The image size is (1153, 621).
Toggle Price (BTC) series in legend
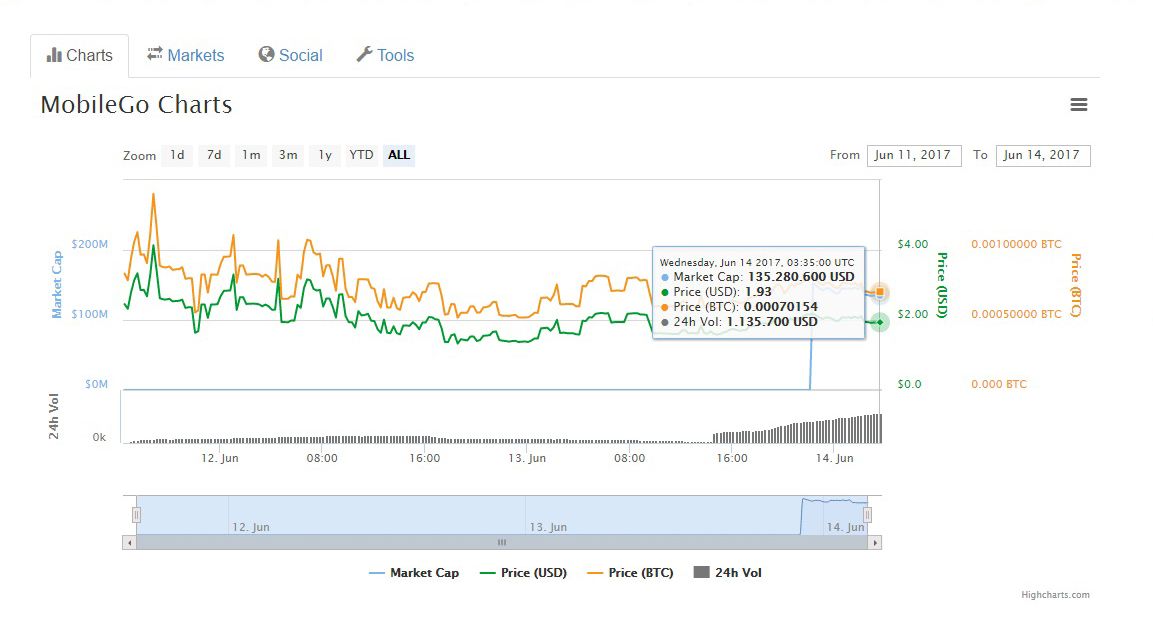tap(630, 572)
